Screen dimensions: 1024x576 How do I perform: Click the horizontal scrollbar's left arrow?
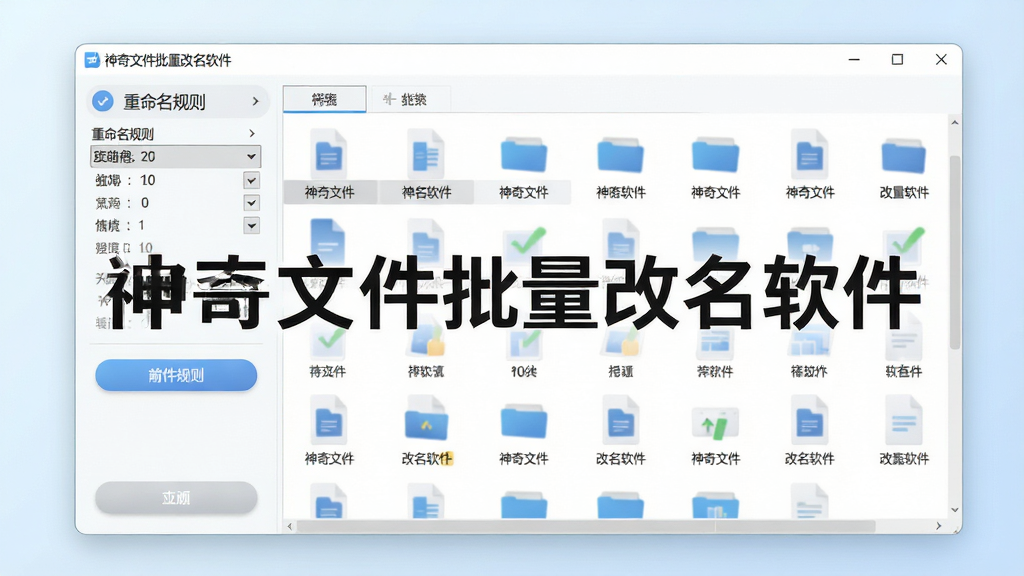click(290, 526)
